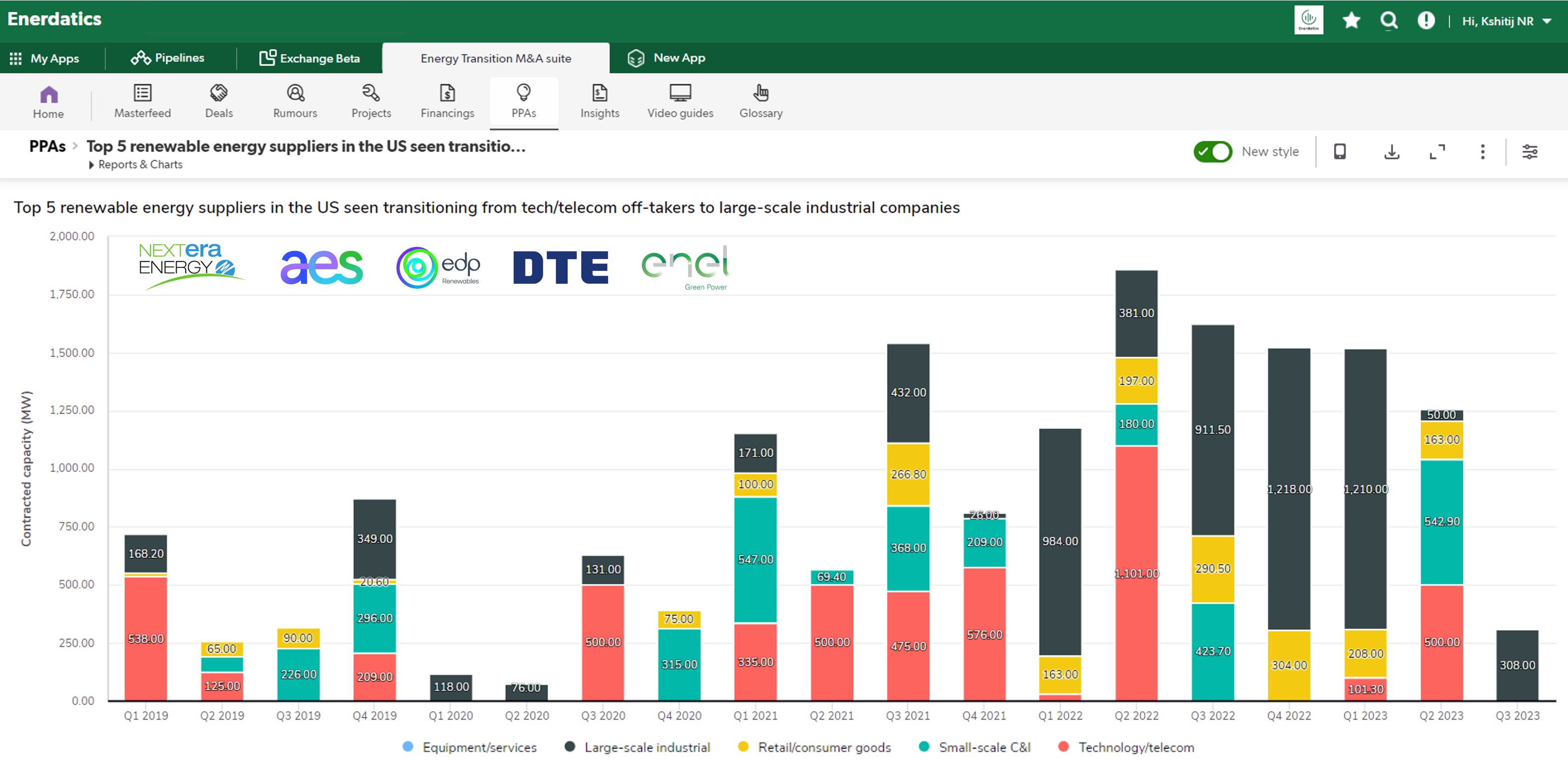The image size is (1568, 764).
Task: Open the search magnifier icon
Action: pyautogui.click(x=1388, y=21)
